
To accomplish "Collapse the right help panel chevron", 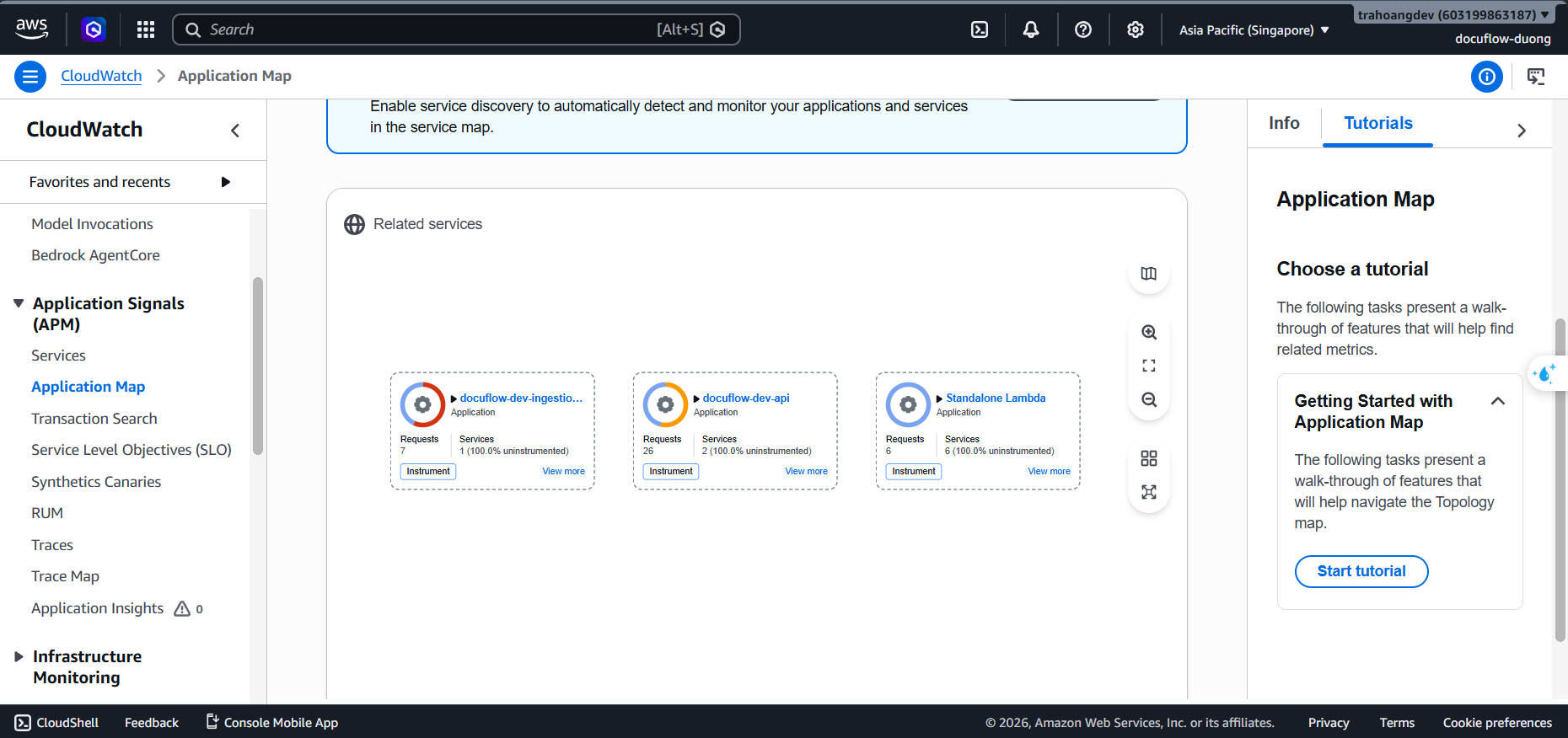I will [x=1522, y=131].
